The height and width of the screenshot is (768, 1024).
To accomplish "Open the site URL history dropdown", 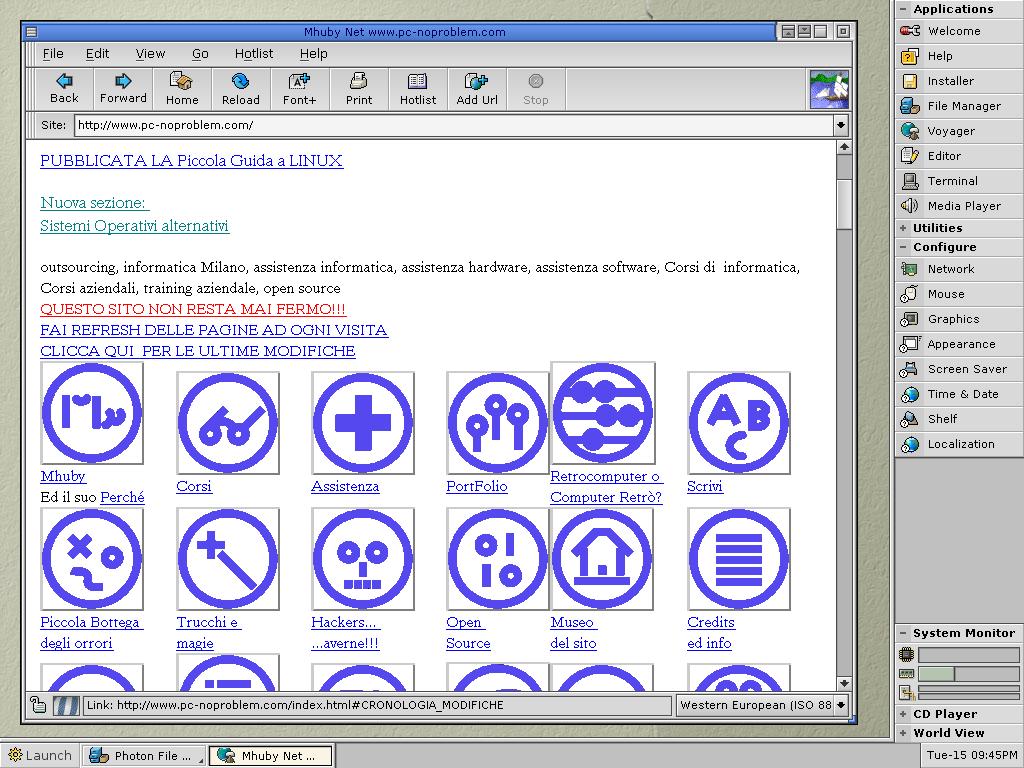I will click(x=840, y=126).
